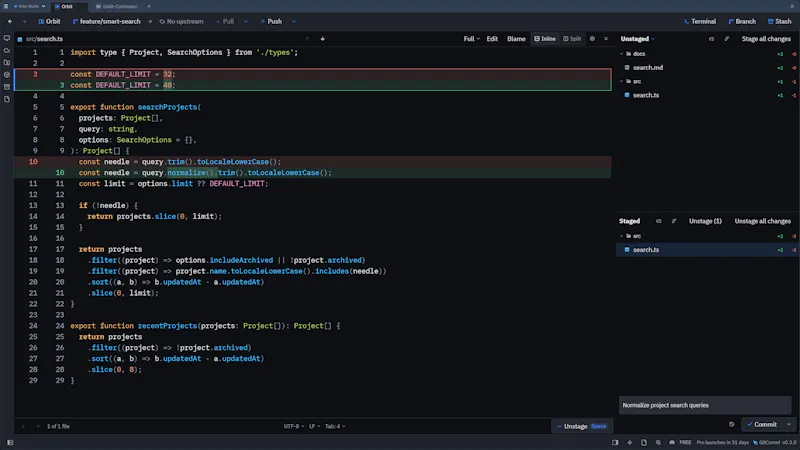Click the Pull button
This screenshot has height=450, width=800.
click(225, 21)
